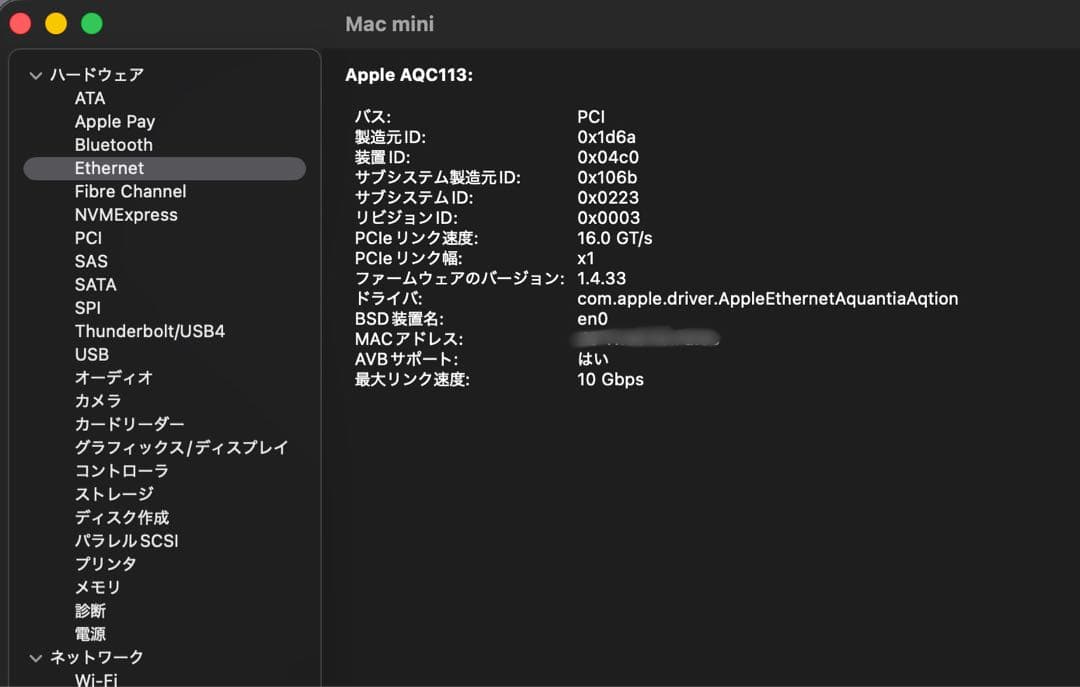The image size is (1080, 687).
Task: Select カメラ in the sidebar
Action: [x=98, y=401]
